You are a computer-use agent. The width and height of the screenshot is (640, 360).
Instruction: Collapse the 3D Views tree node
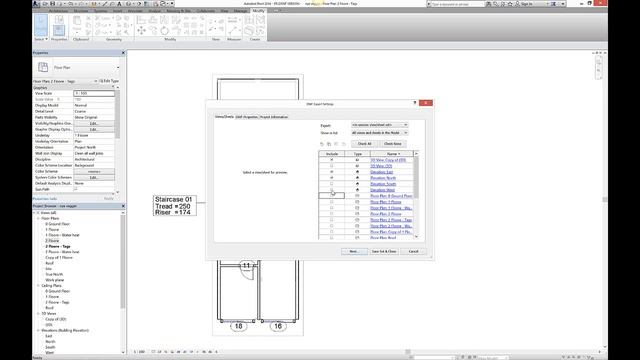click(x=38, y=313)
